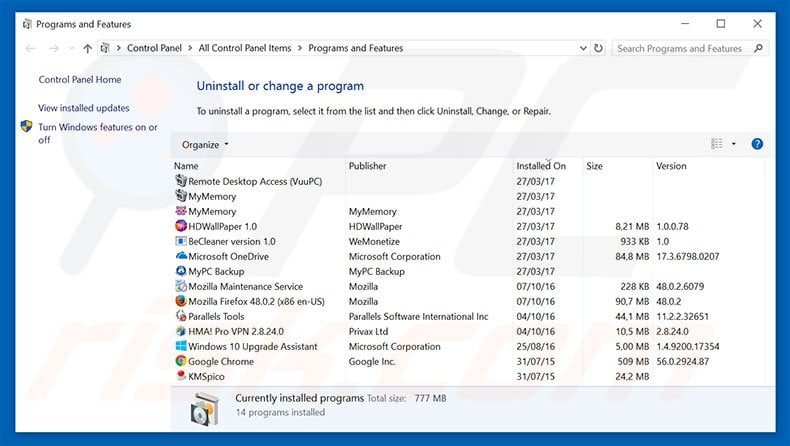Screen dimensions: 790x446
Task: Refresh the Programs and Features list
Action: point(598,48)
